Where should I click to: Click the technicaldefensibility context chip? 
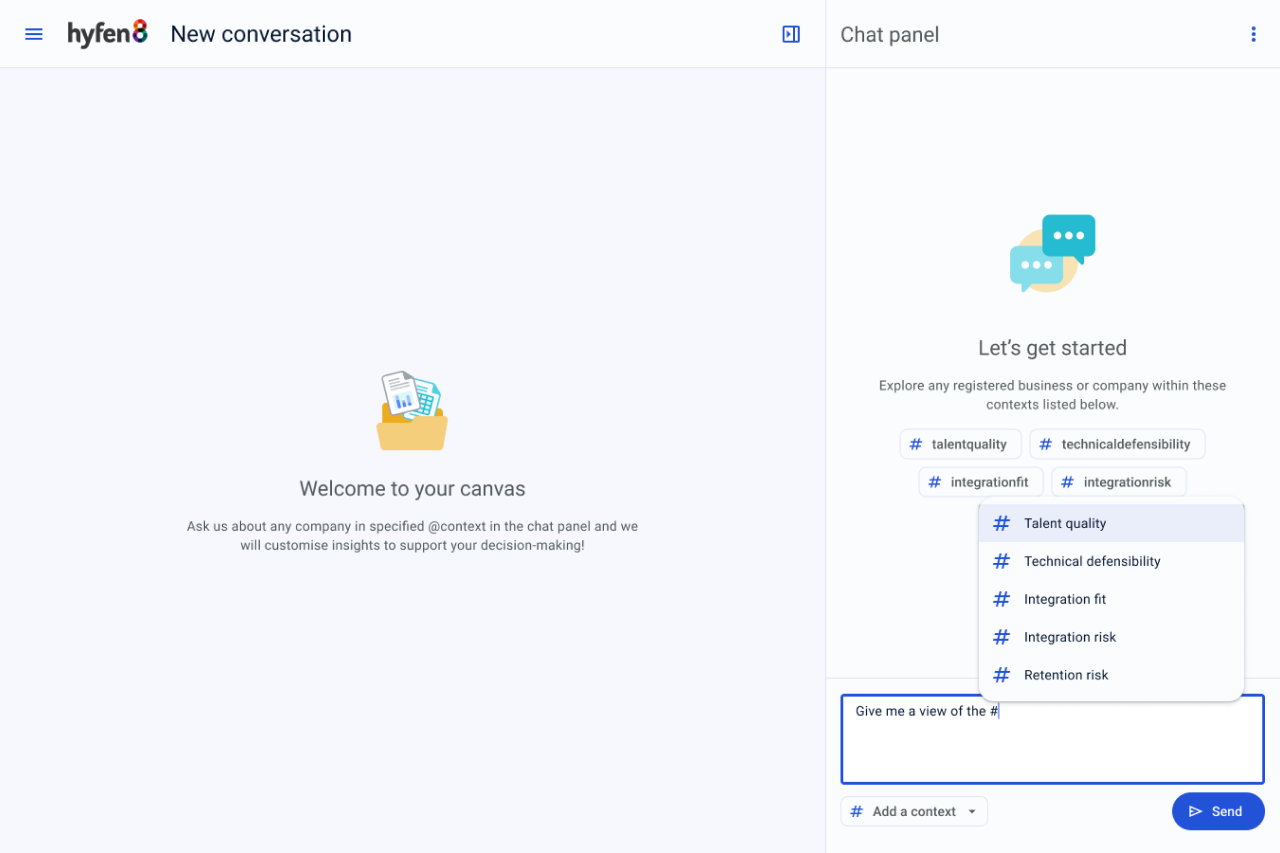(x=1117, y=444)
